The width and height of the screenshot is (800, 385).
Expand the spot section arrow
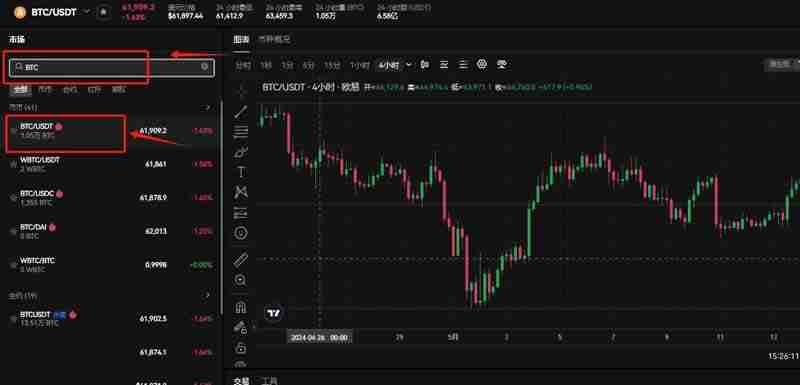coord(207,108)
